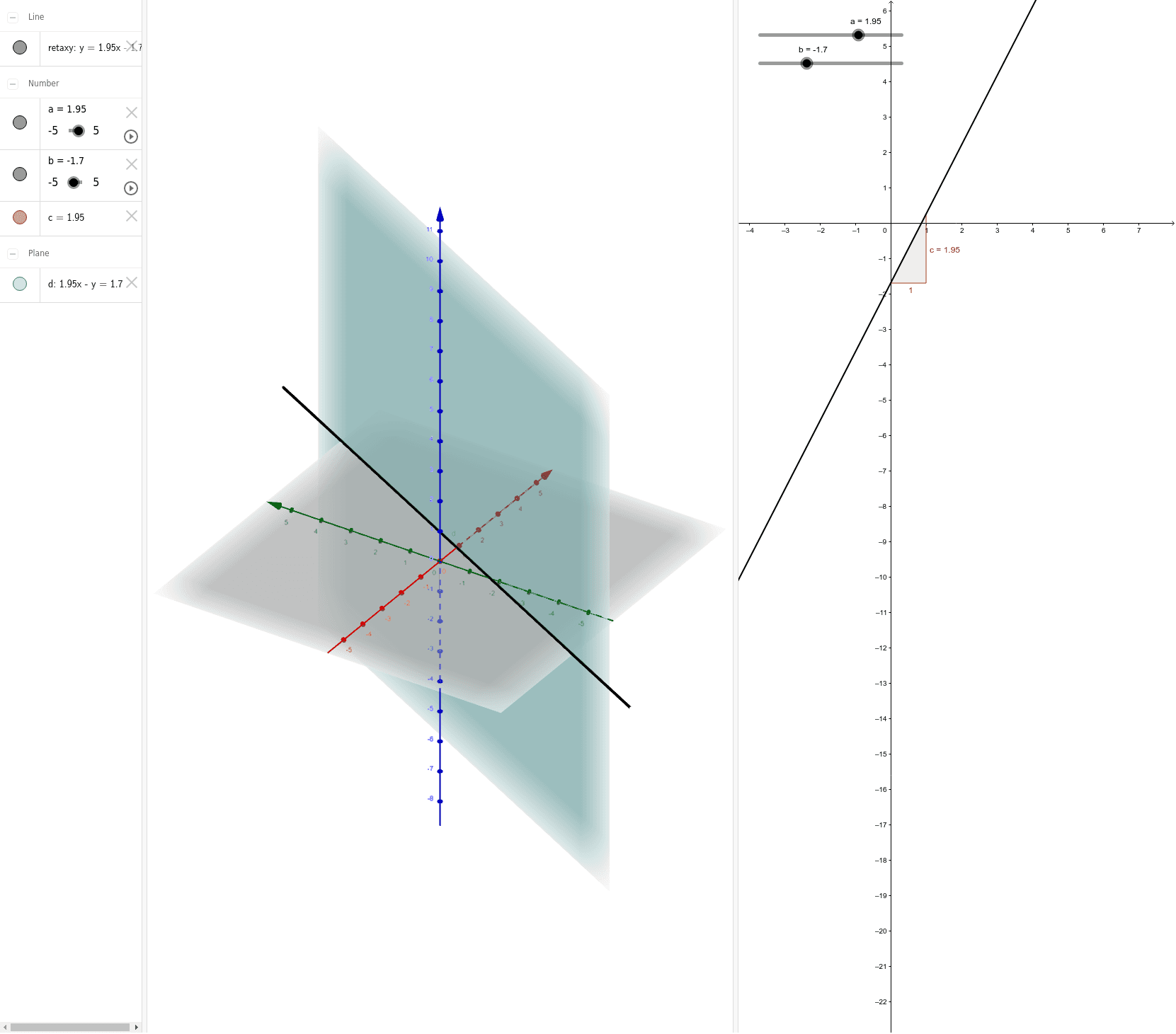Collapse the Plane section

pyautogui.click(x=13, y=252)
